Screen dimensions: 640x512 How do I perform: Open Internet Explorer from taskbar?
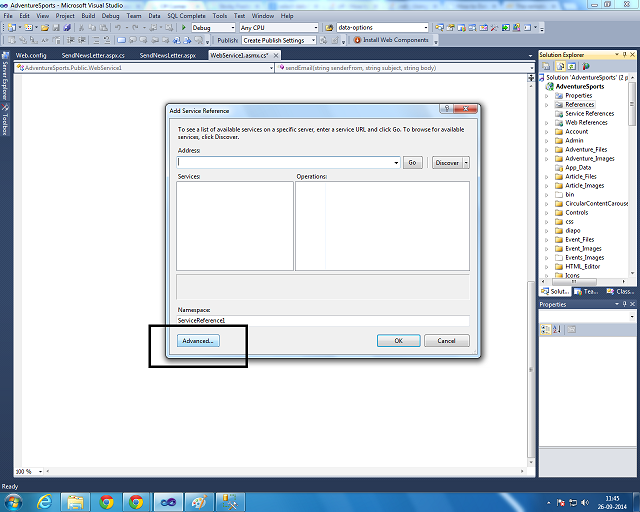pos(44,502)
